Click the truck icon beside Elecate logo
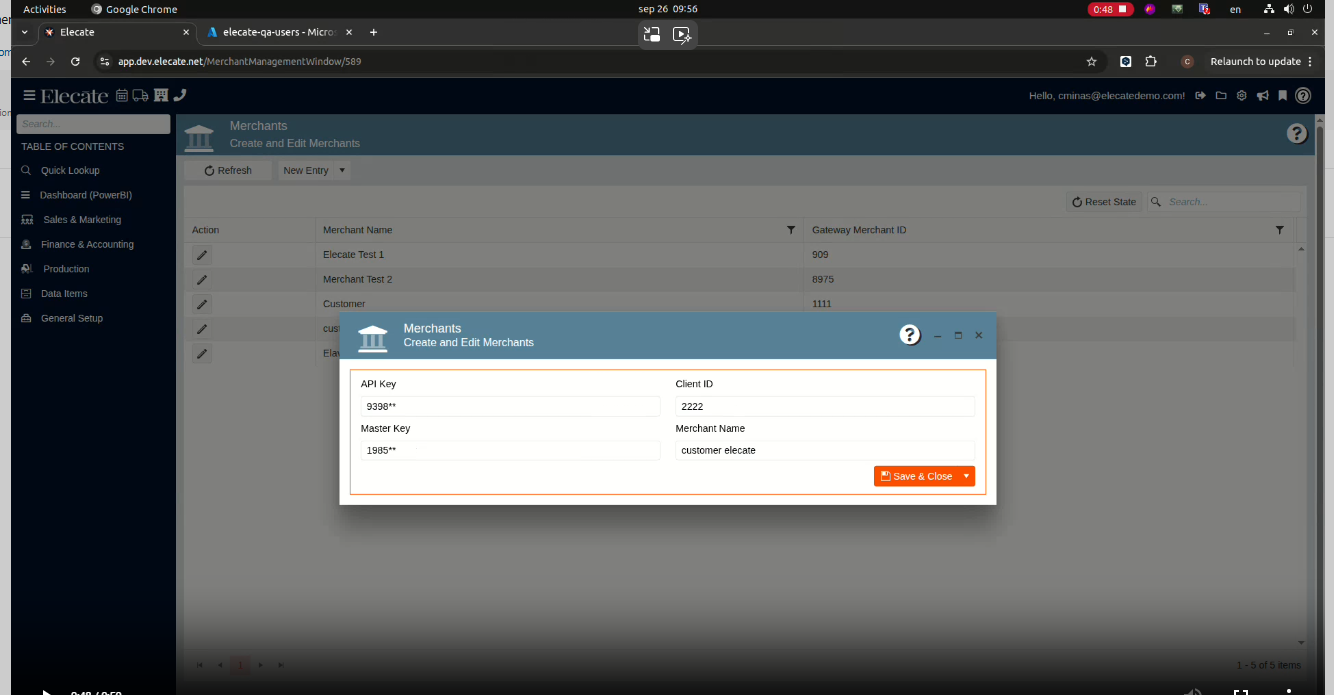The width and height of the screenshot is (1334, 695). [x=139, y=96]
